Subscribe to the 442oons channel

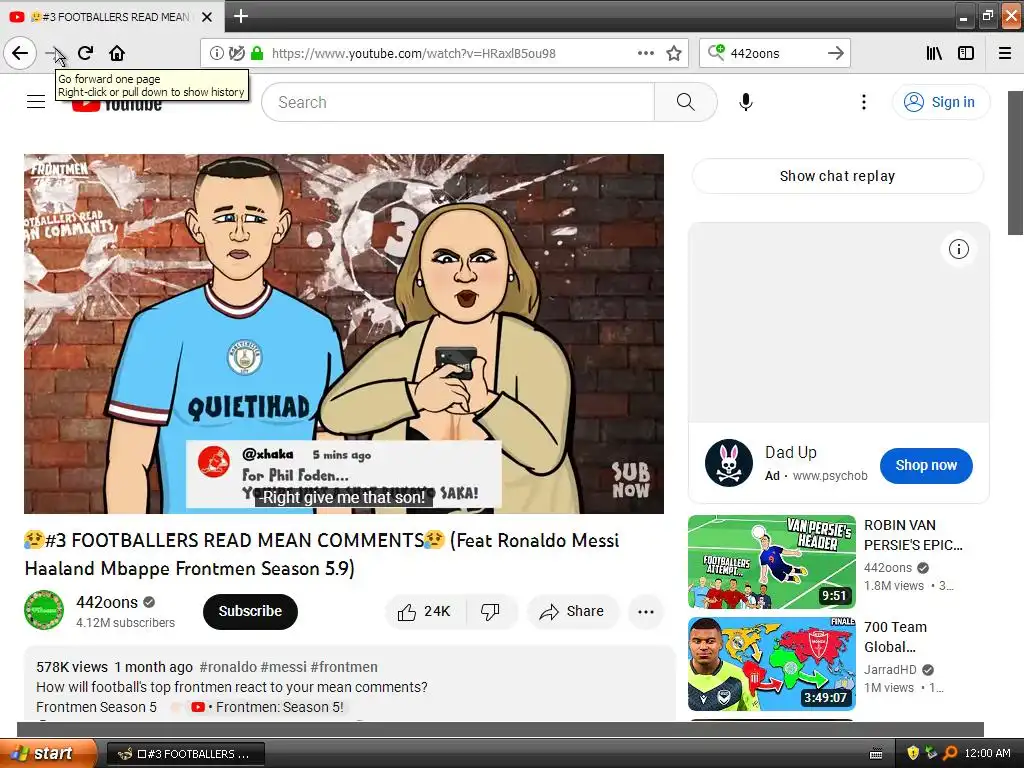(250, 611)
